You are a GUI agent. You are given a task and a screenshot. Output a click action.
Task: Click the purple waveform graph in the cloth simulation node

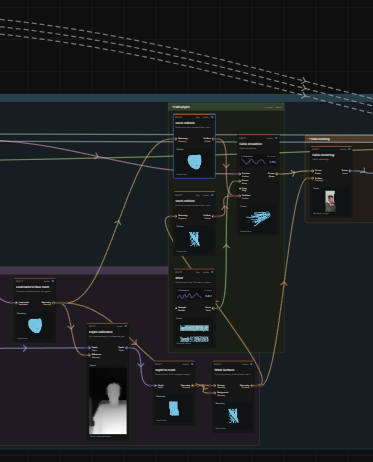(254, 162)
